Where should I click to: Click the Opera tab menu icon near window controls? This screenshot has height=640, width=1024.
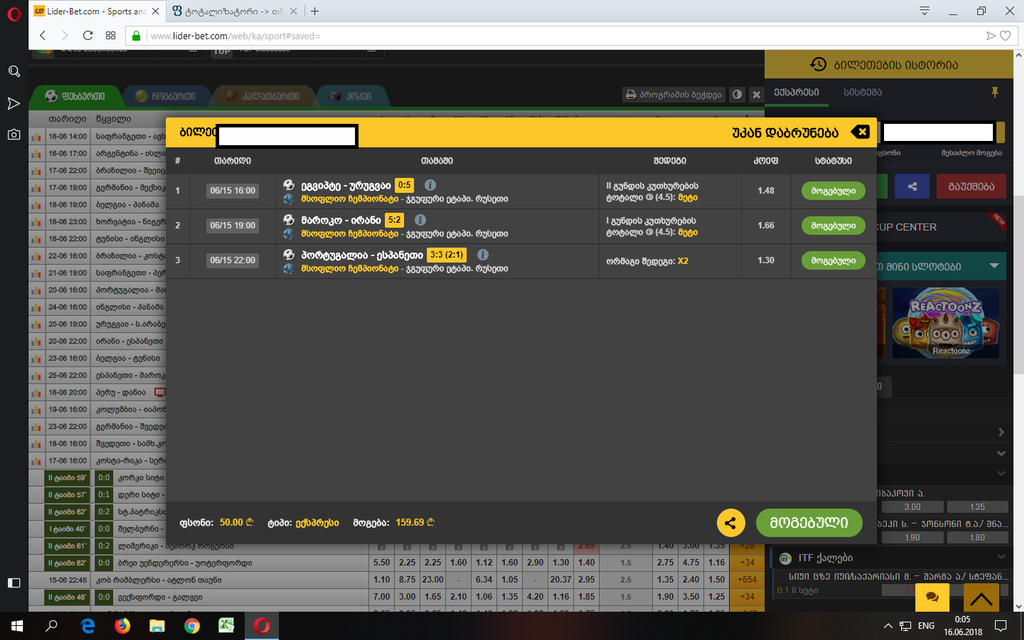tap(924, 10)
